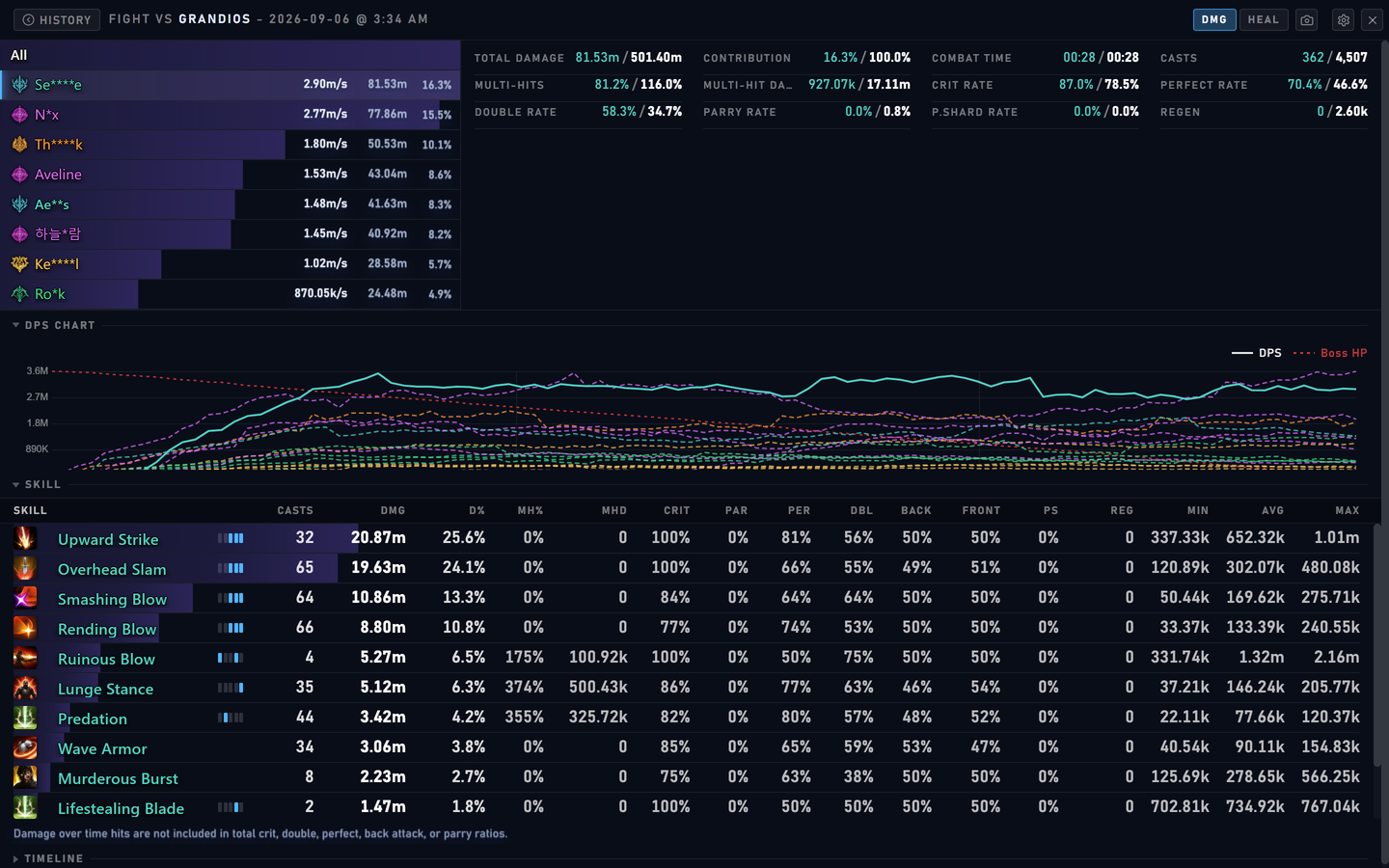Click the Upward Strike skill icon
Screen dimensions: 1389x868
[25, 538]
